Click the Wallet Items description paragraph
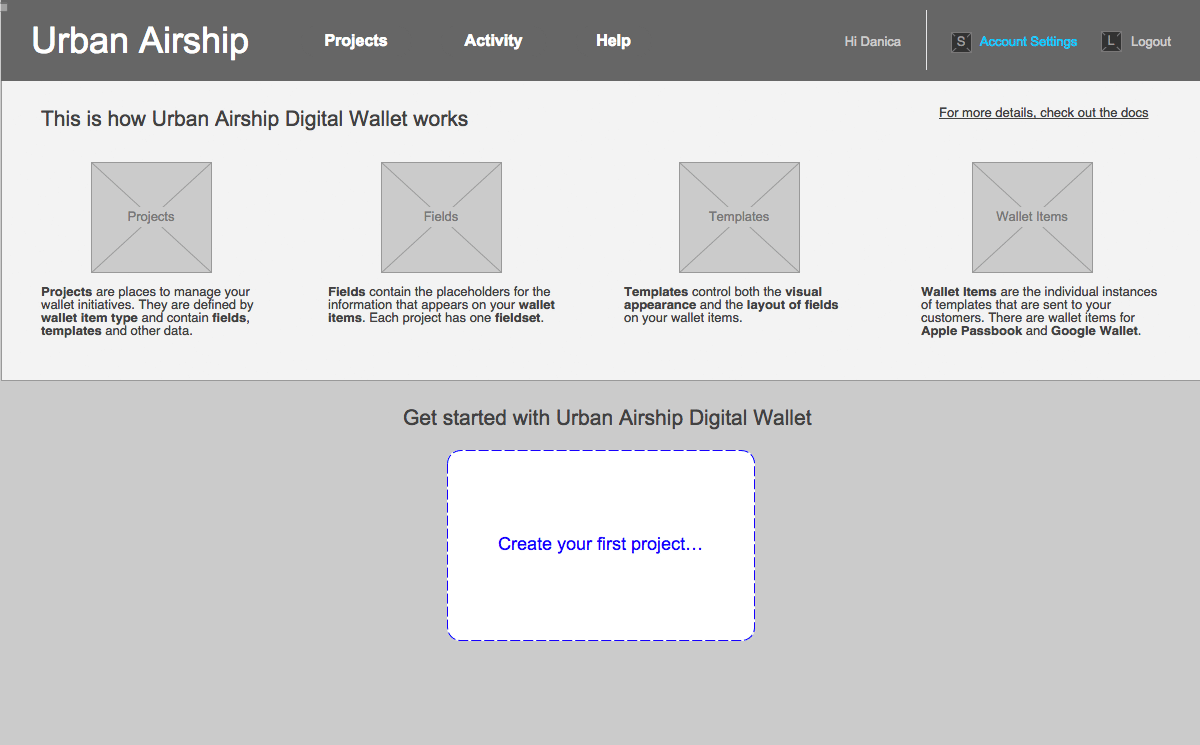 (x=1039, y=311)
